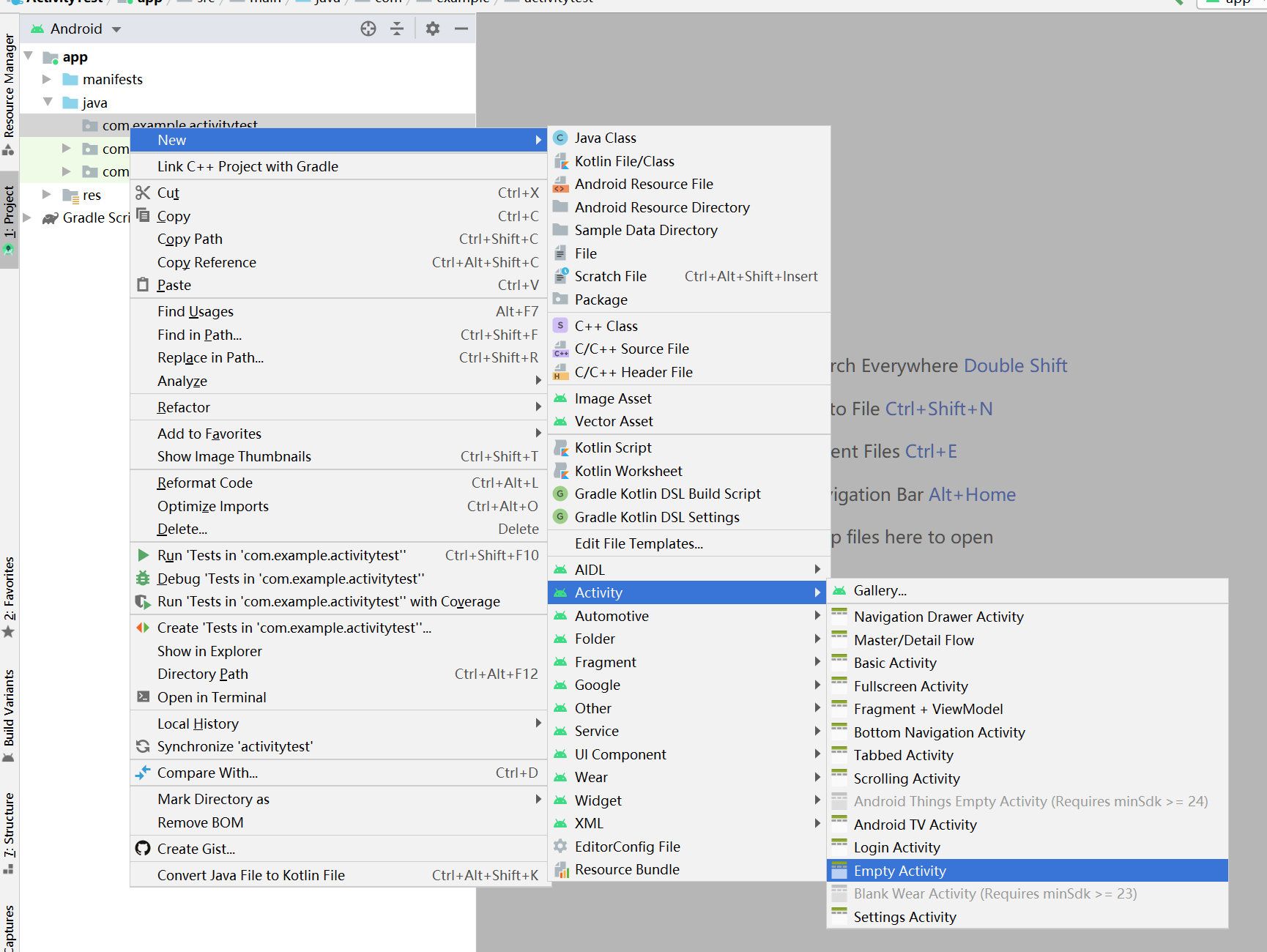Click the Select Opened File crosshair icon
The image size is (1267, 952).
[368, 29]
